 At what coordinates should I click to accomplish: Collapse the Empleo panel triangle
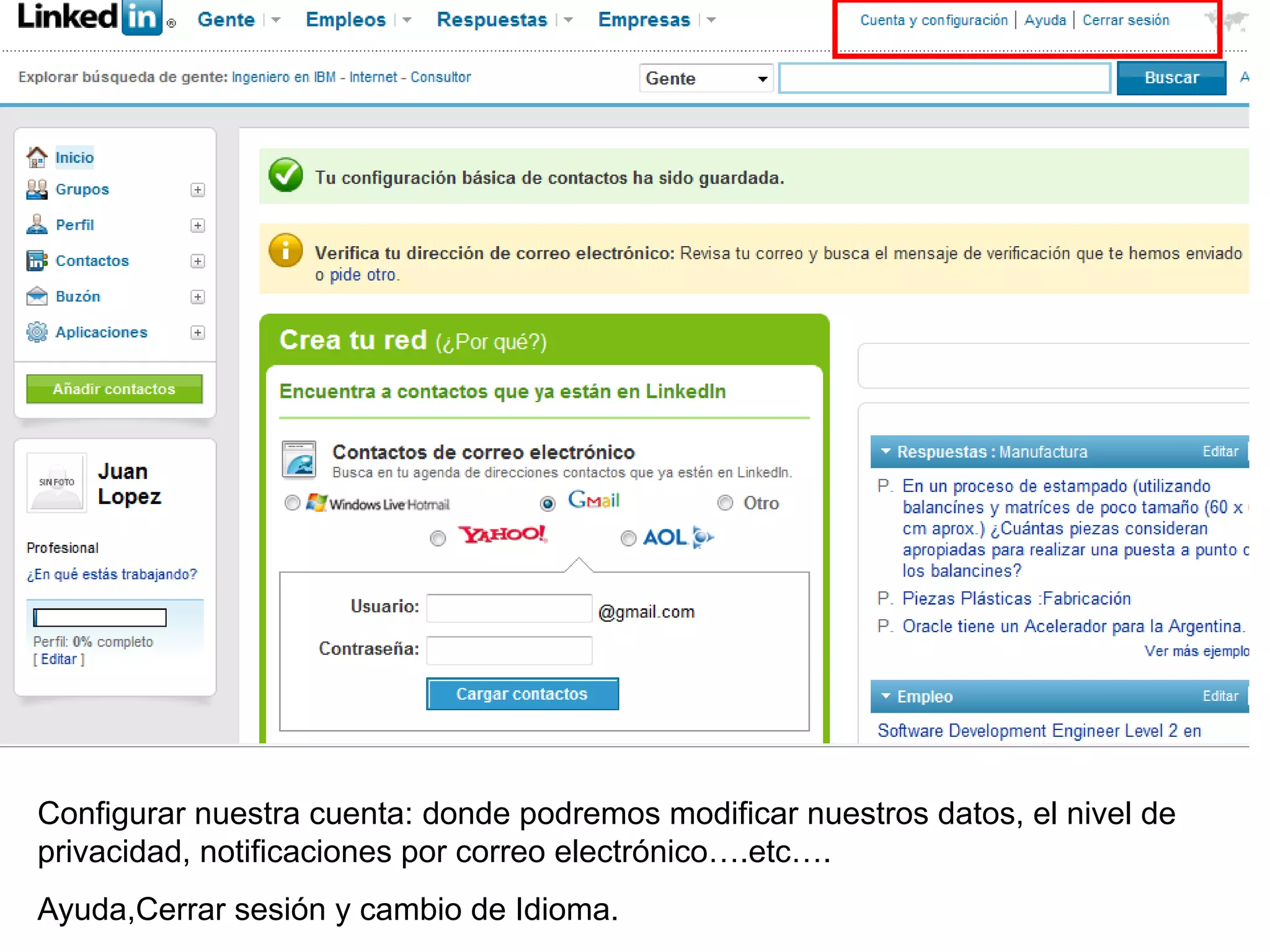(886, 696)
